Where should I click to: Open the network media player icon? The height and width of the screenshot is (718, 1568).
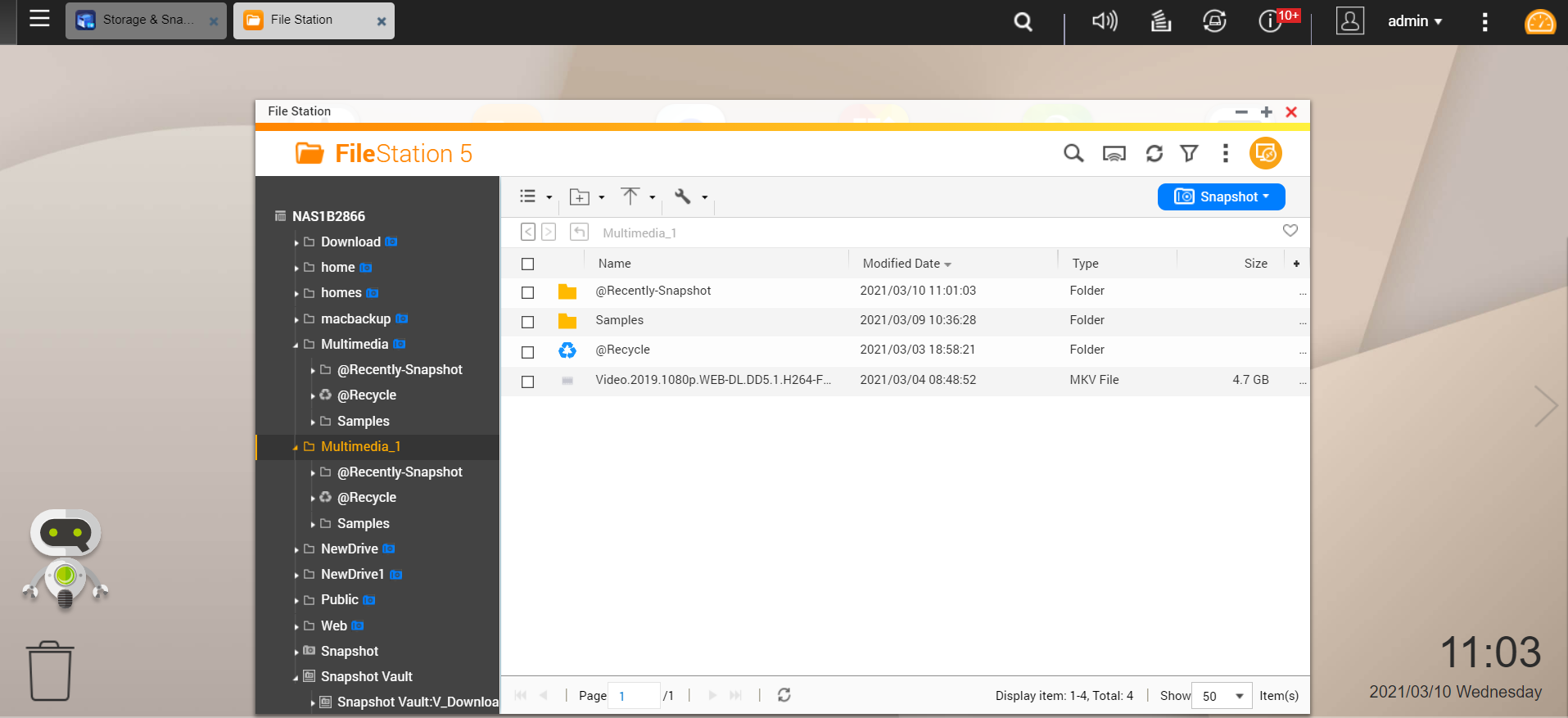coord(1114,153)
